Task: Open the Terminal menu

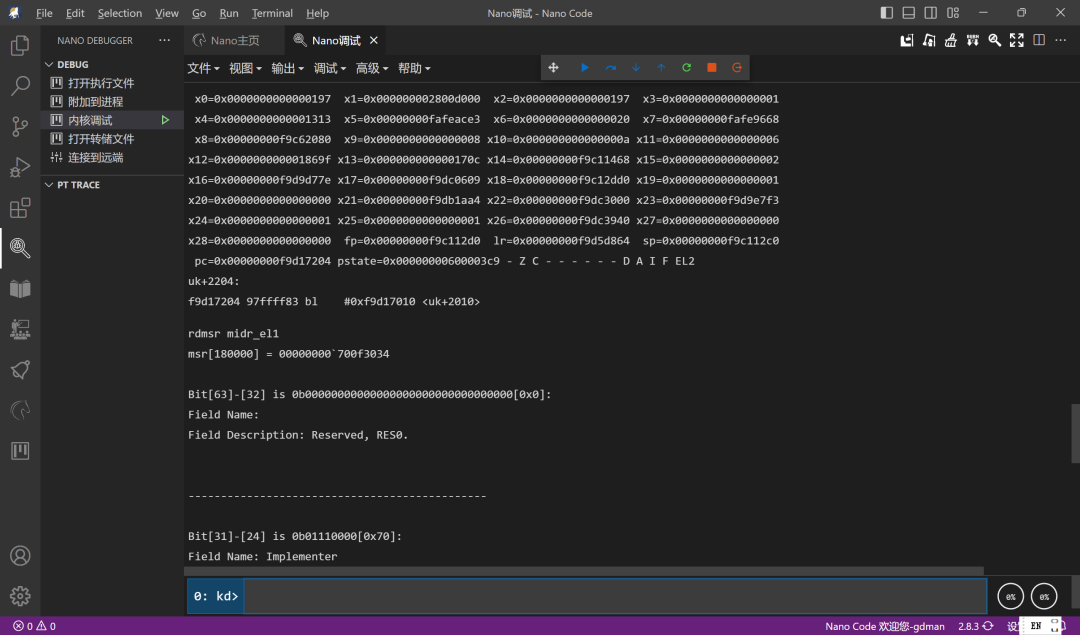Action: click(272, 13)
